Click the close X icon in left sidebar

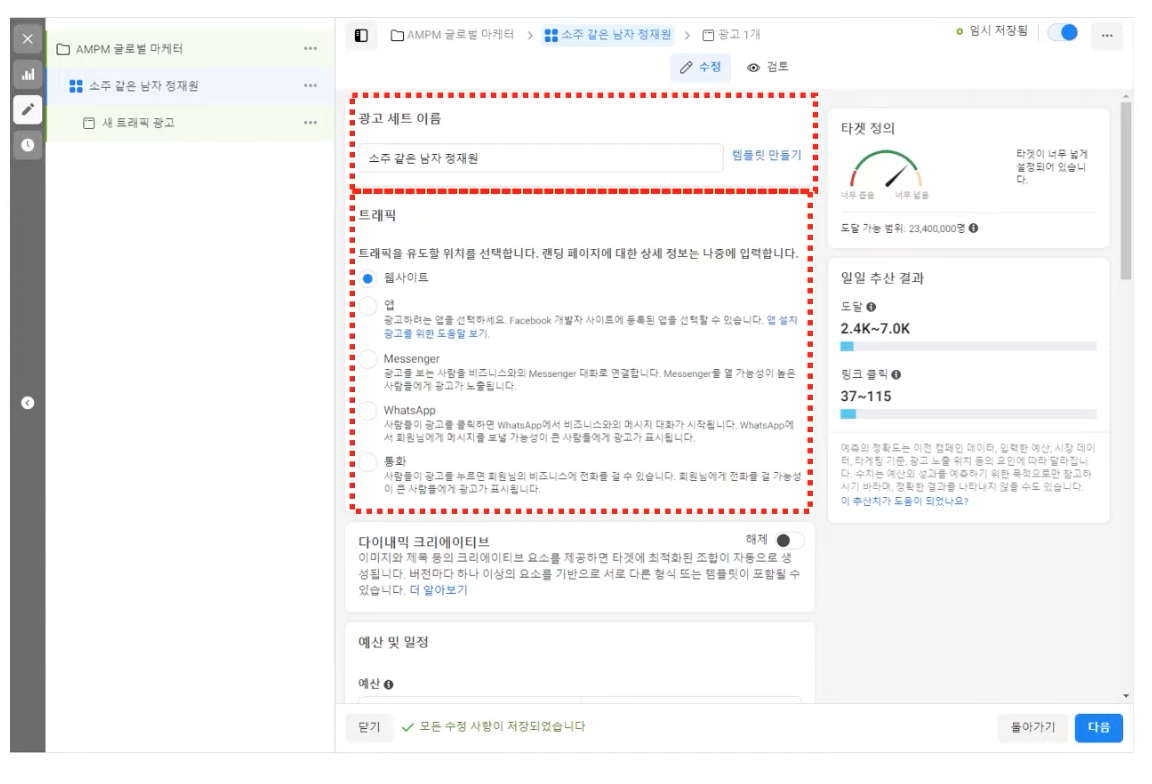click(x=27, y=39)
